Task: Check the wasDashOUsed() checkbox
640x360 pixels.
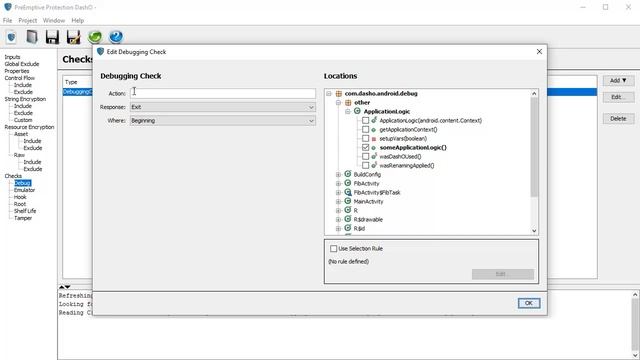Action: coord(365,156)
